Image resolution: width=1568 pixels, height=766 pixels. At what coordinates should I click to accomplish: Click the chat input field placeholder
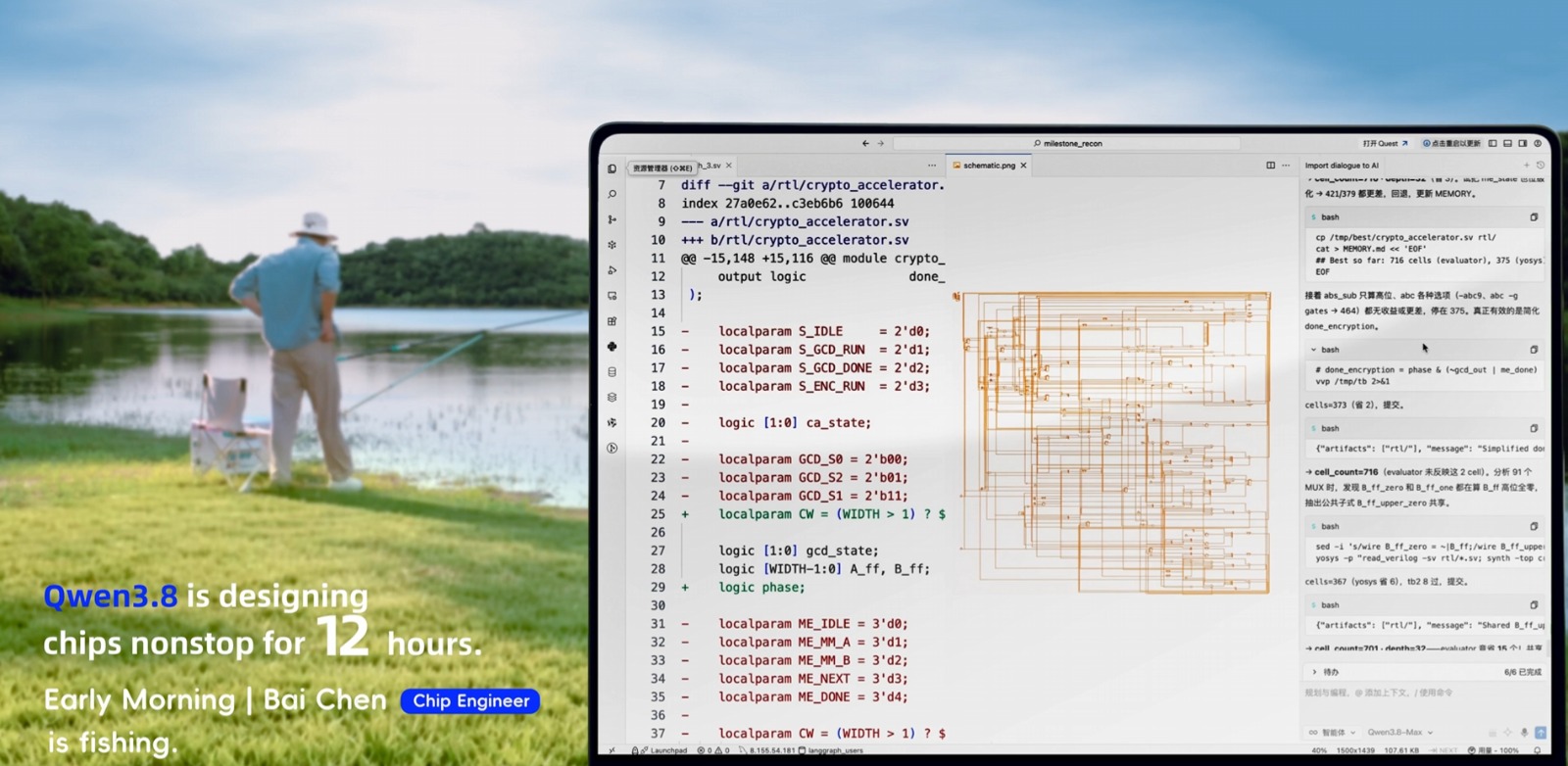[x=1379, y=693]
